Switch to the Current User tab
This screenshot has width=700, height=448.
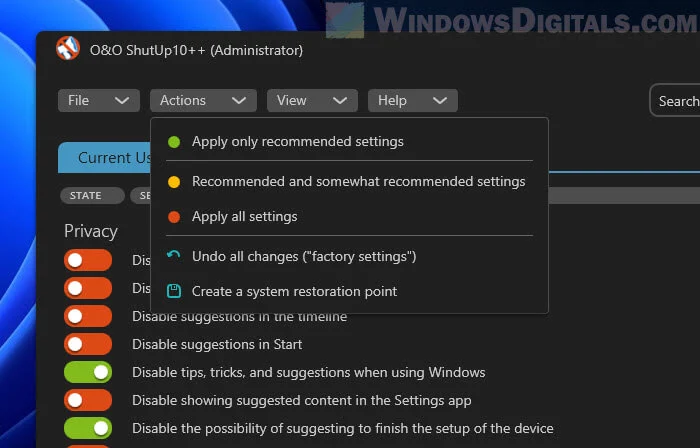[x=104, y=158]
